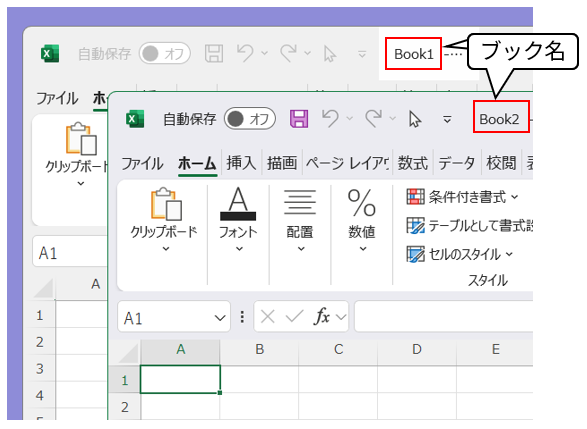The image size is (587, 429).
Task: Open クリップボード group in Book1 ribbon
Action: coord(77,155)
